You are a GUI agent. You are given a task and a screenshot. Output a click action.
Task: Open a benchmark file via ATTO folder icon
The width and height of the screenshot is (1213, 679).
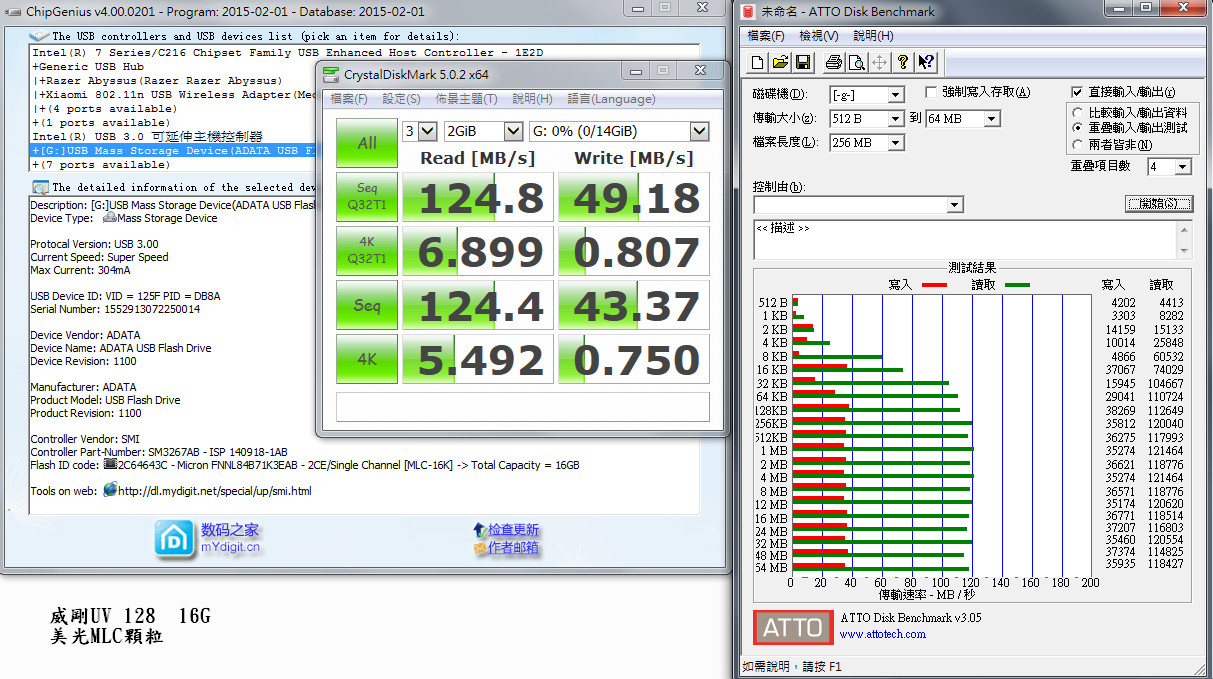780,62
